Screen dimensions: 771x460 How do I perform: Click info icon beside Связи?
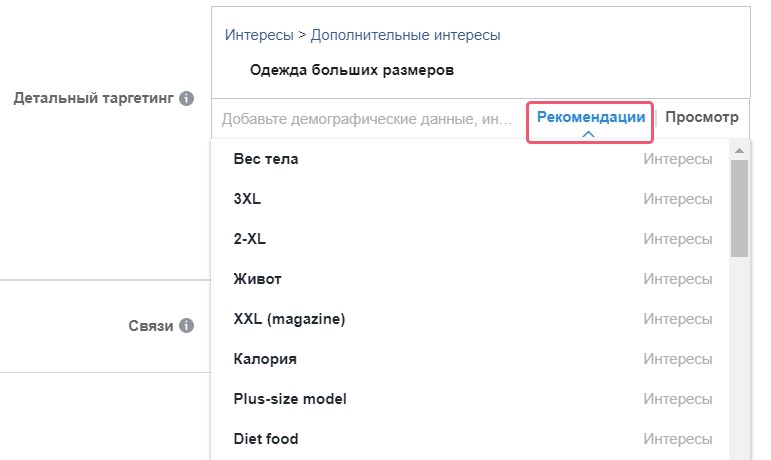pos(186,325)
